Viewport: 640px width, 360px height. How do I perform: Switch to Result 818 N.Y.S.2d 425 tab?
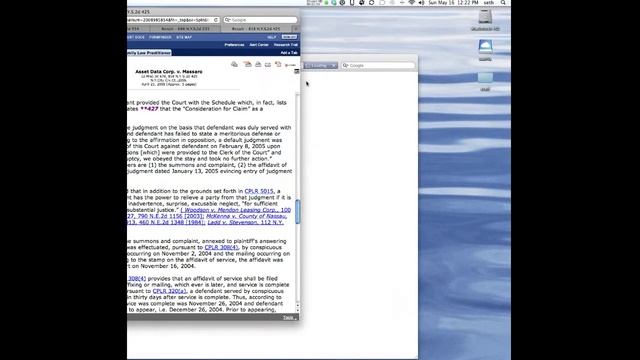point(256,29)
